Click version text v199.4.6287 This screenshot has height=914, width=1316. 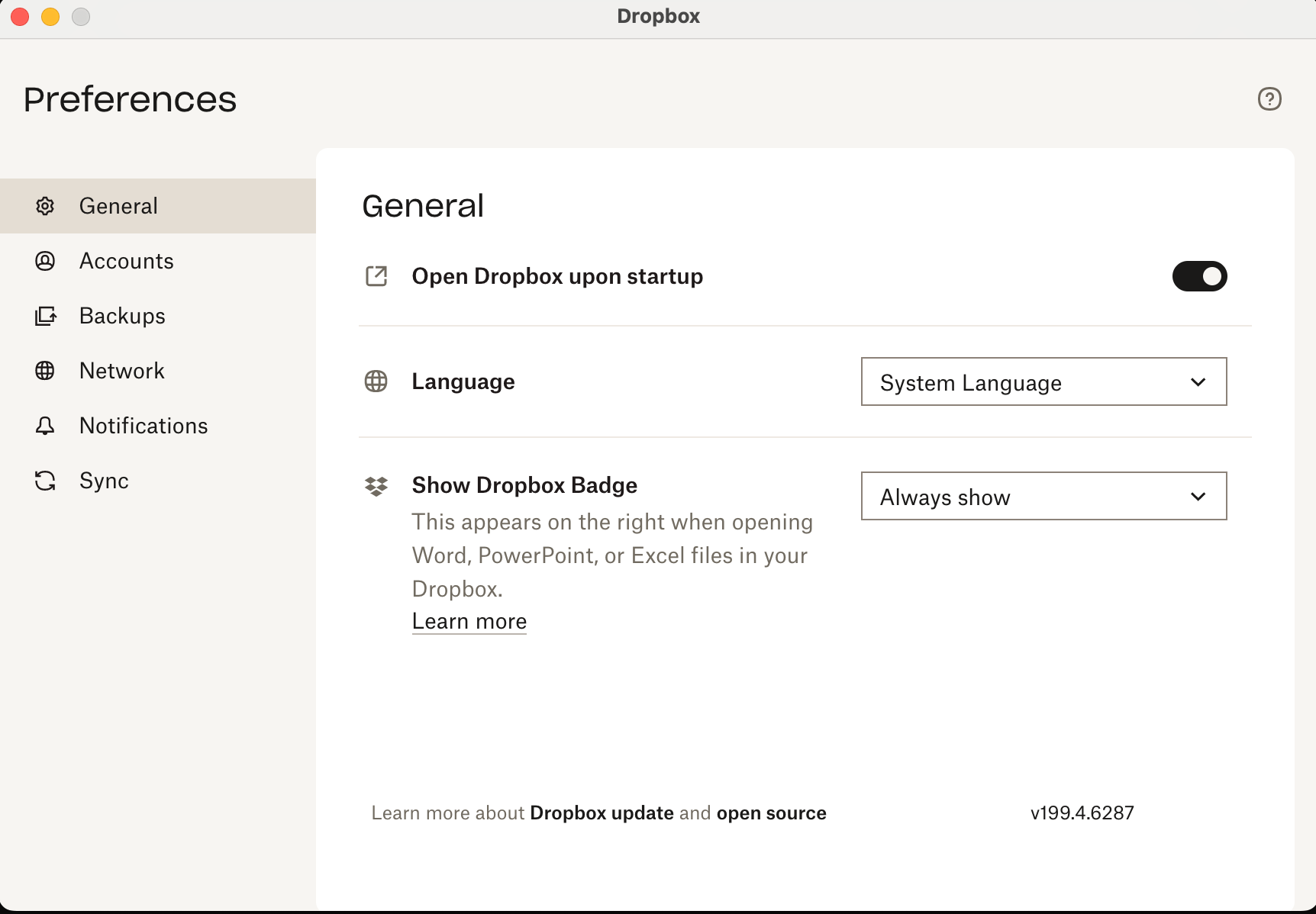pyautogui.click(x=1082, y=813)
